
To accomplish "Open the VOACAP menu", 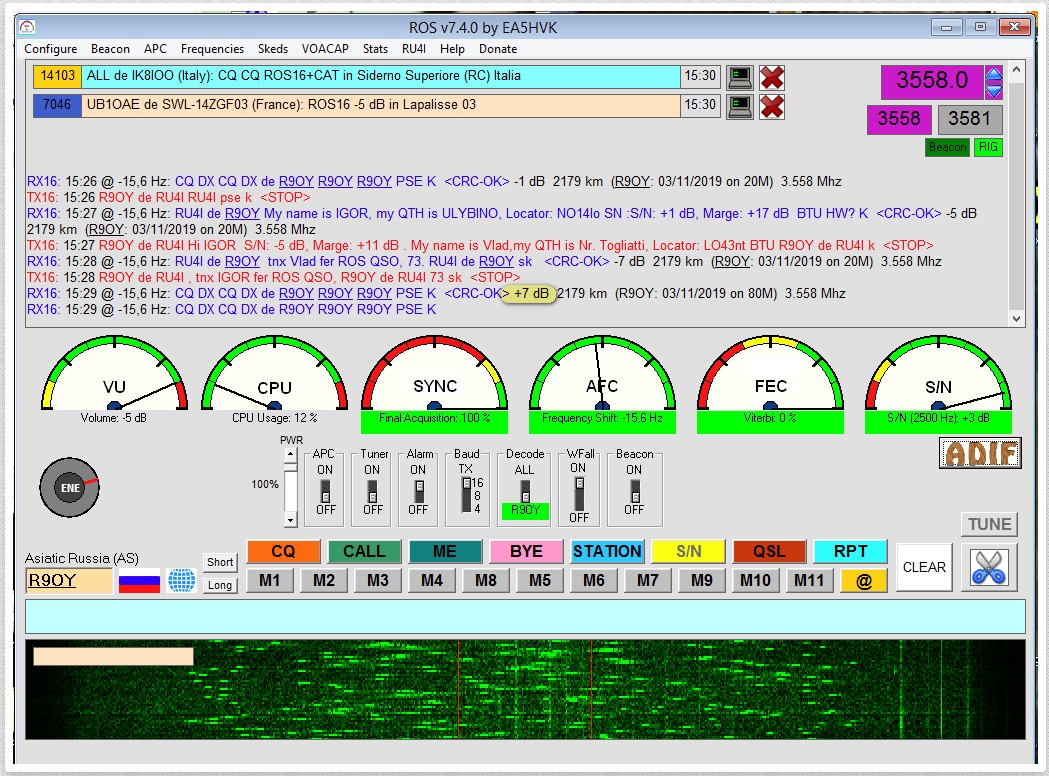I will [325, 48].
